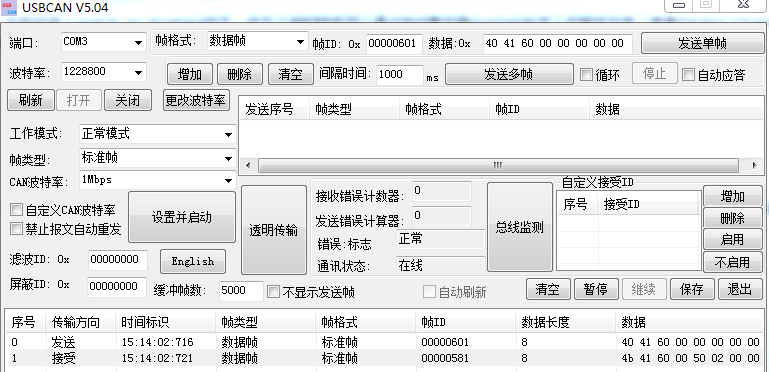Image resolution: width=769 pixels, height=372 pixels.
Task: Click the 数据长度 column header
Action: [565, 322]
